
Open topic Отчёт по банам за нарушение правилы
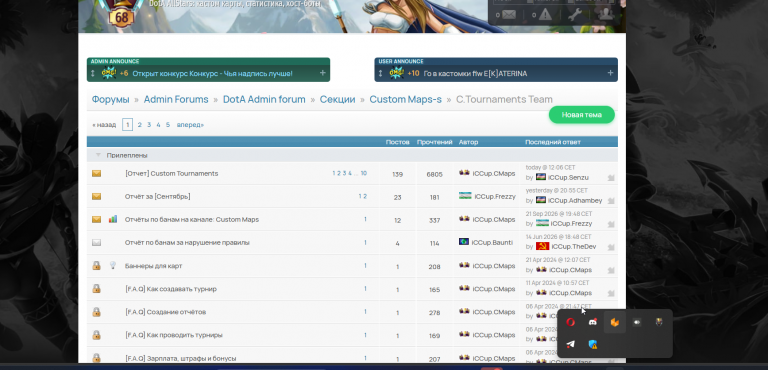pos(187,243)
